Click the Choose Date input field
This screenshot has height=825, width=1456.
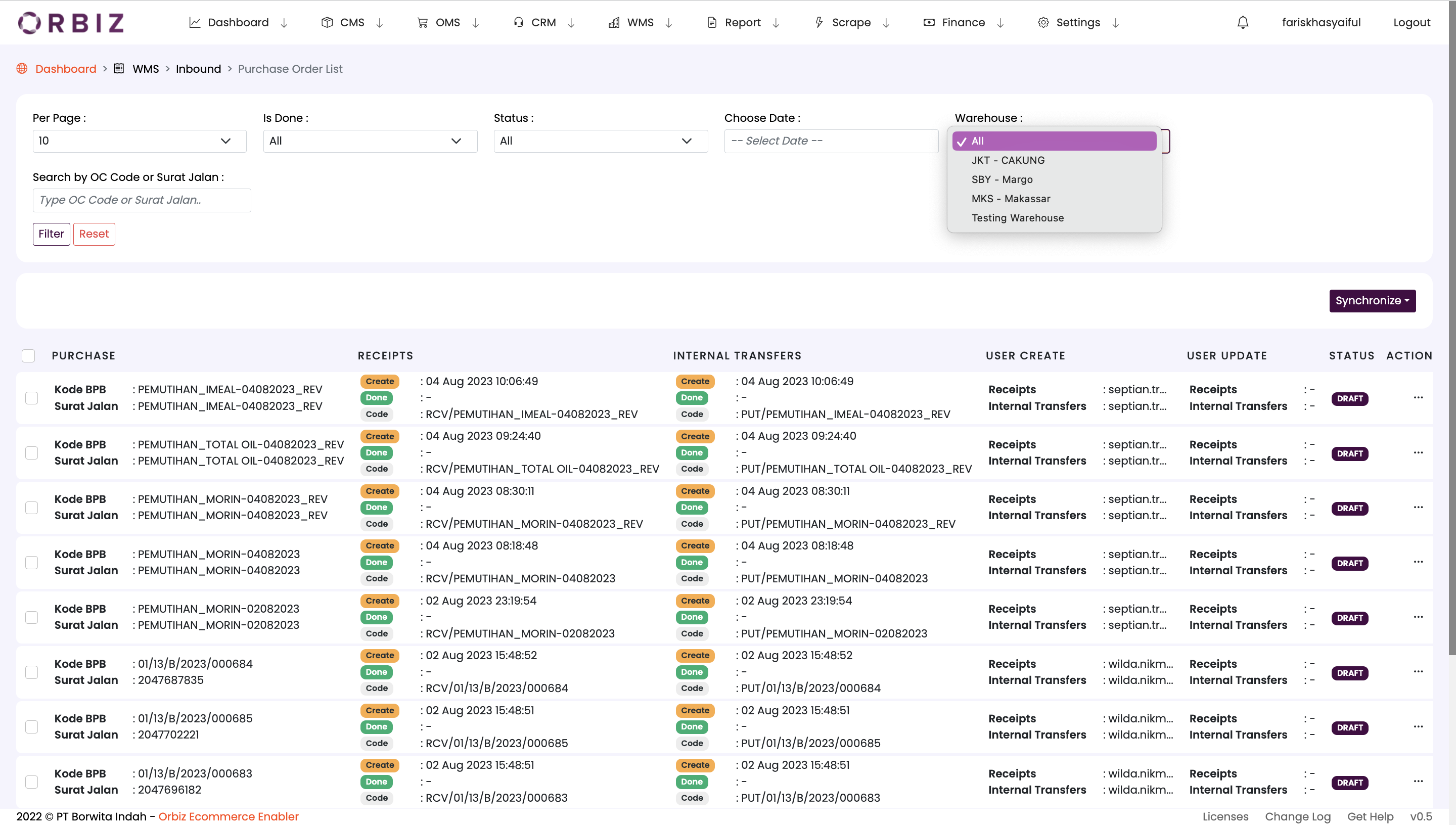point(831,141)
